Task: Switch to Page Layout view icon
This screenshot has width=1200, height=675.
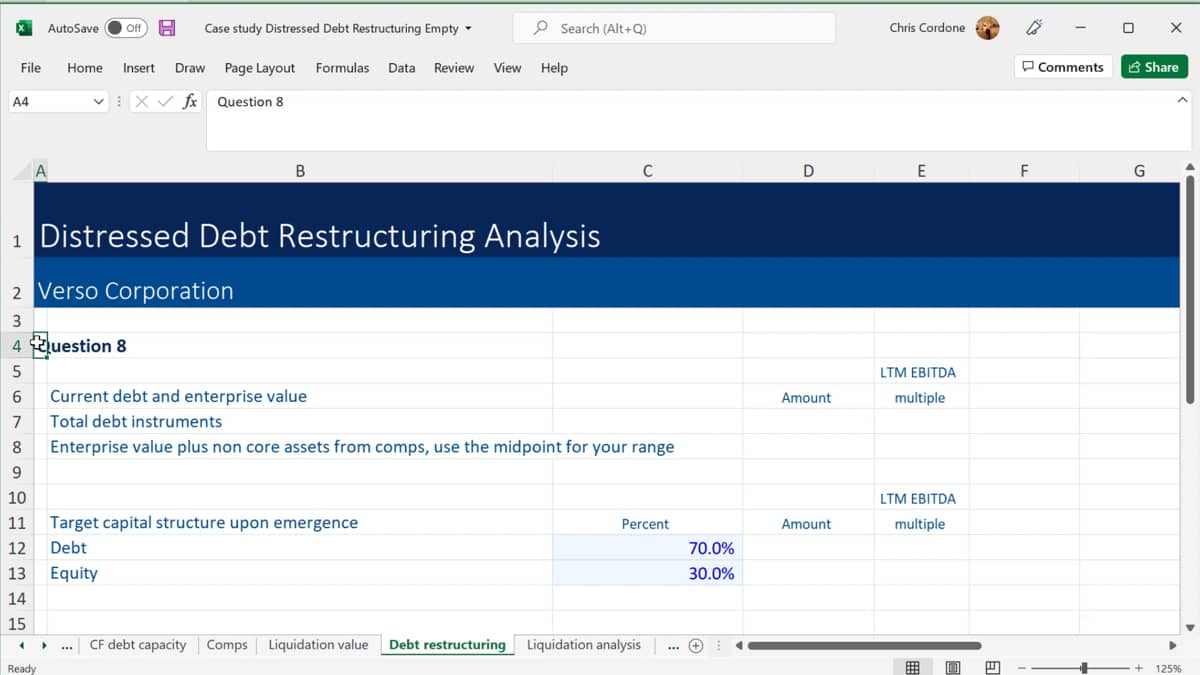Action: tap(953, 667)
